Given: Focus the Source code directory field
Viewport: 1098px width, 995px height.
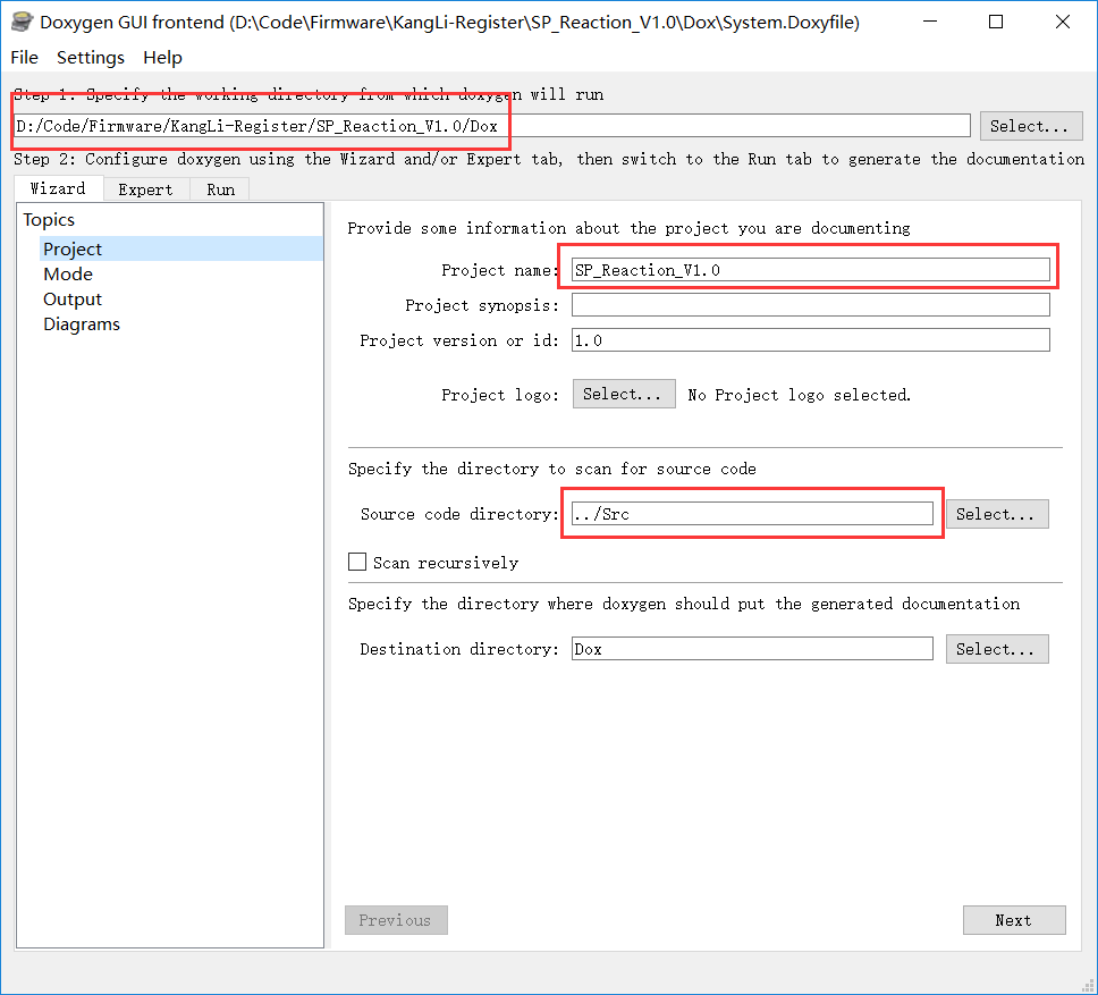Looking at the screenshot, I should (x=752, y=513).
